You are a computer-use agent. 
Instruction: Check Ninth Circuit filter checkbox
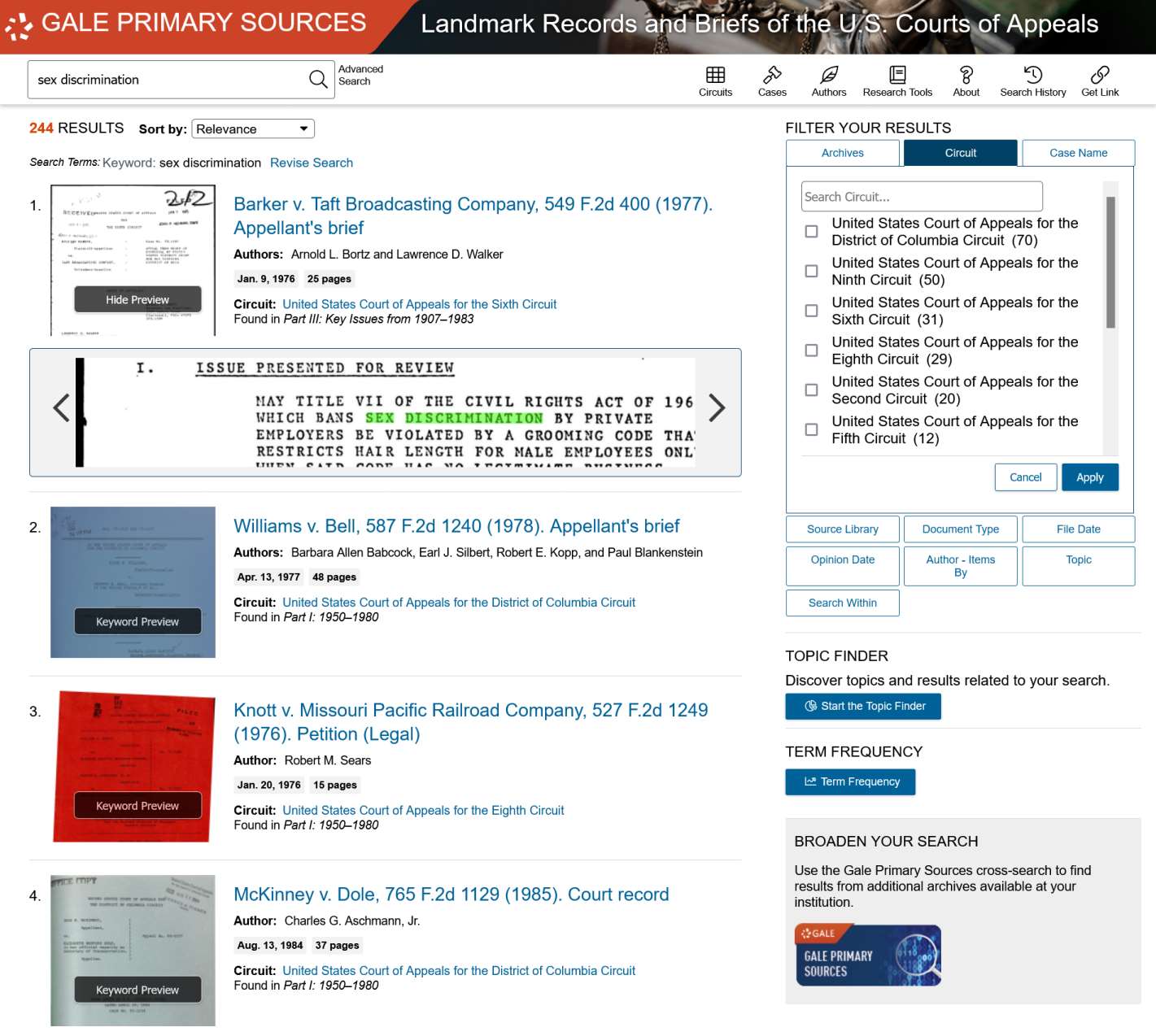click(811, 271)
